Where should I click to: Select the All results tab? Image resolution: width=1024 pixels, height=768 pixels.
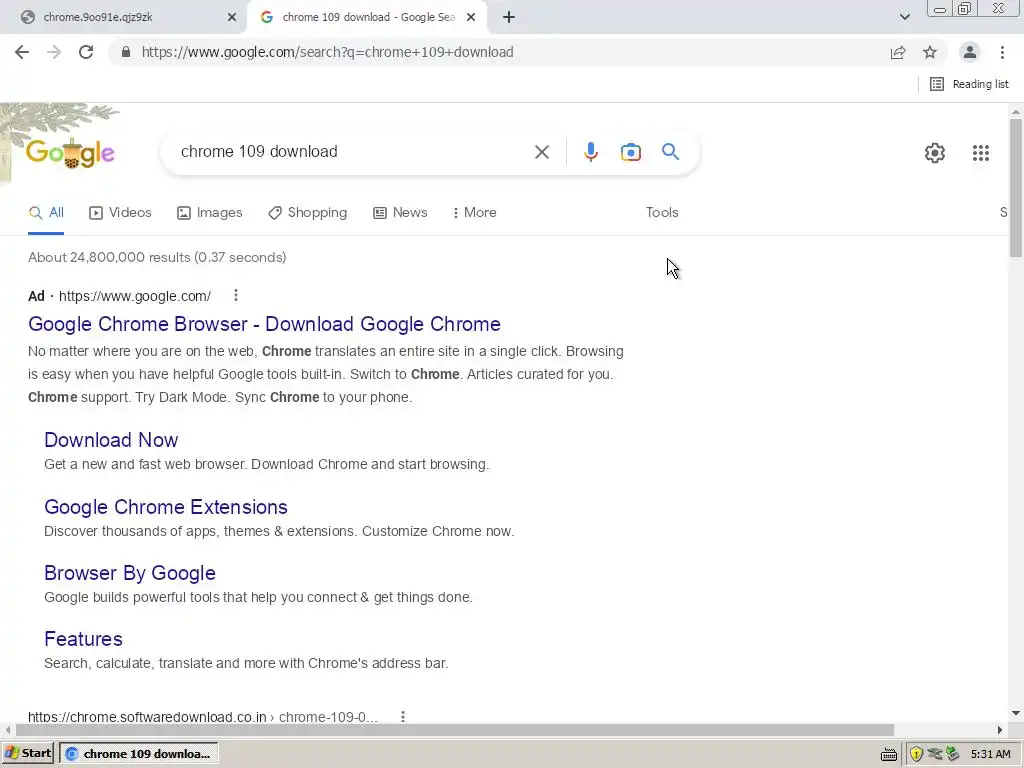46,213
